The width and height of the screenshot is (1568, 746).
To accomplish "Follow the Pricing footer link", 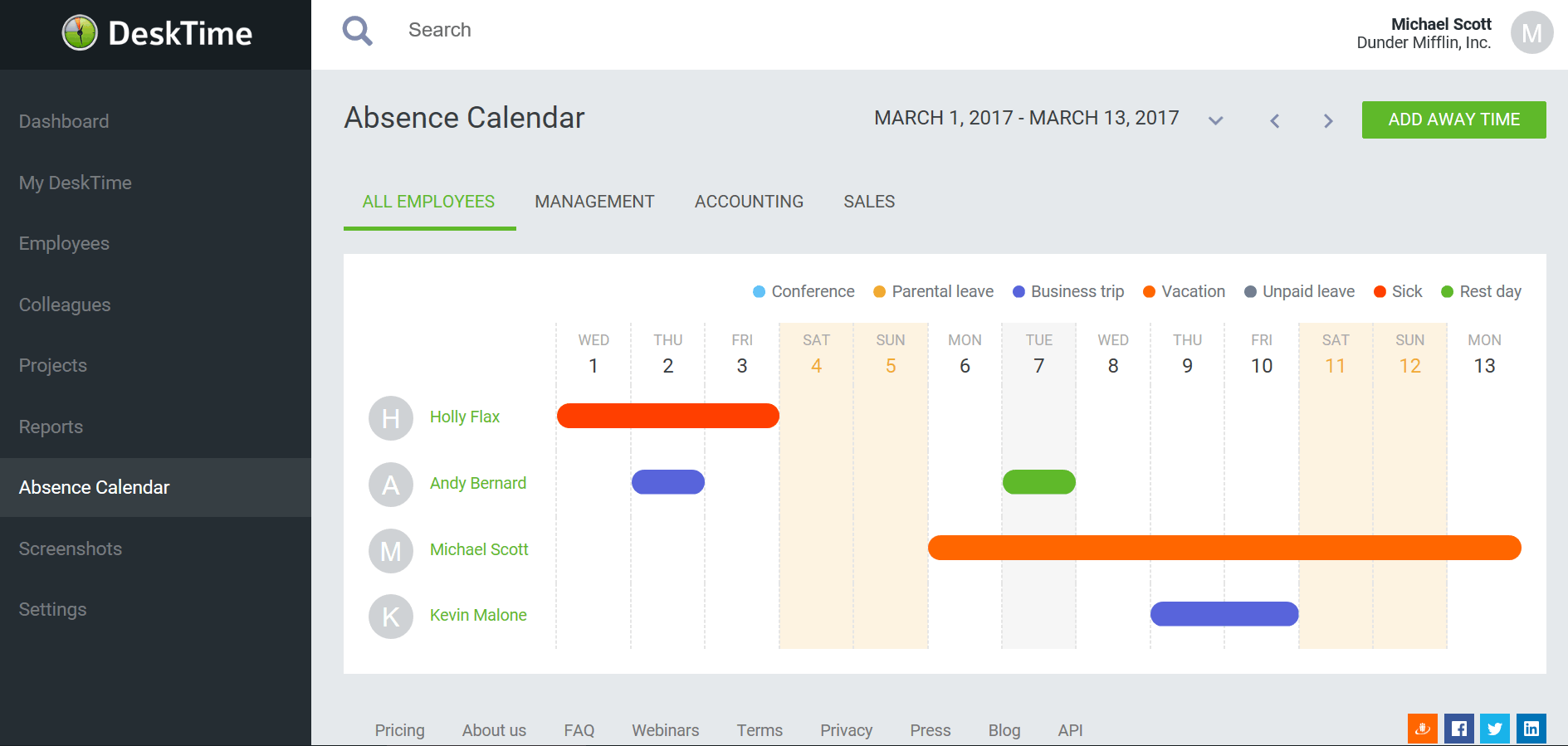I will click(399, 730).
